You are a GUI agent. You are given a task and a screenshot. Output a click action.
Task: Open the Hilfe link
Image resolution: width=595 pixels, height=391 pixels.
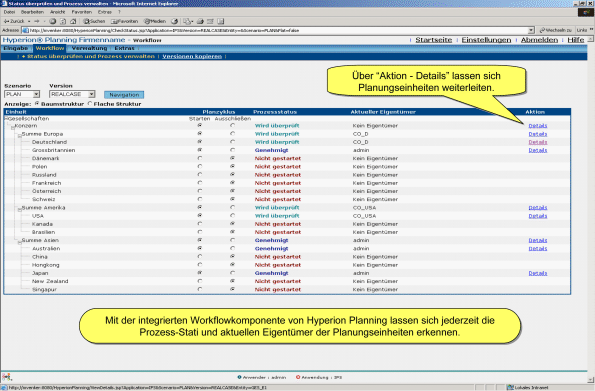click(576, 40)
